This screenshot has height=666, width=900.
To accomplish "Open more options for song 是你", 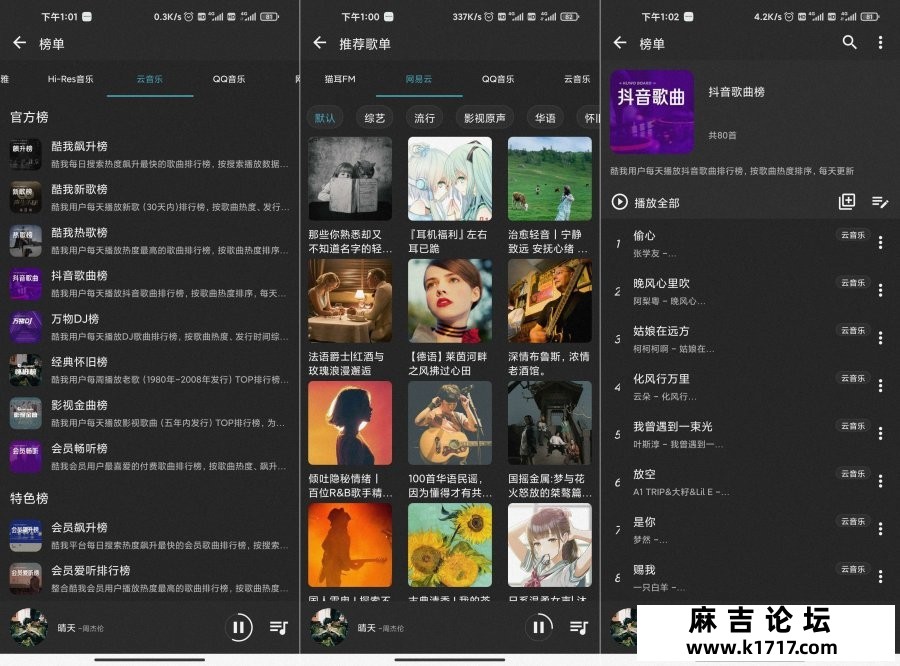I will pos(880,529).
